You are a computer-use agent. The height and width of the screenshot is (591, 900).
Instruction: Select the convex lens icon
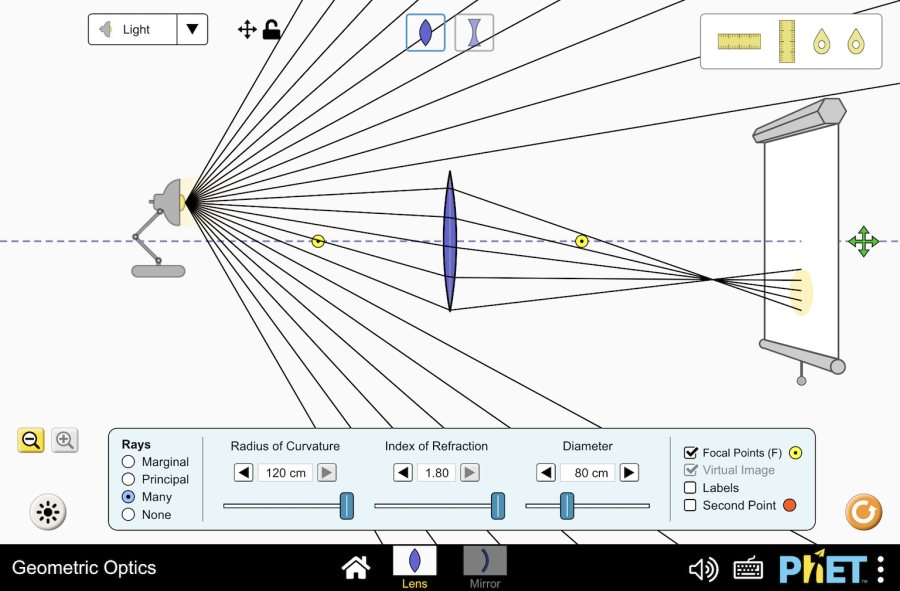pyautogui.click(x=425, y=32)
